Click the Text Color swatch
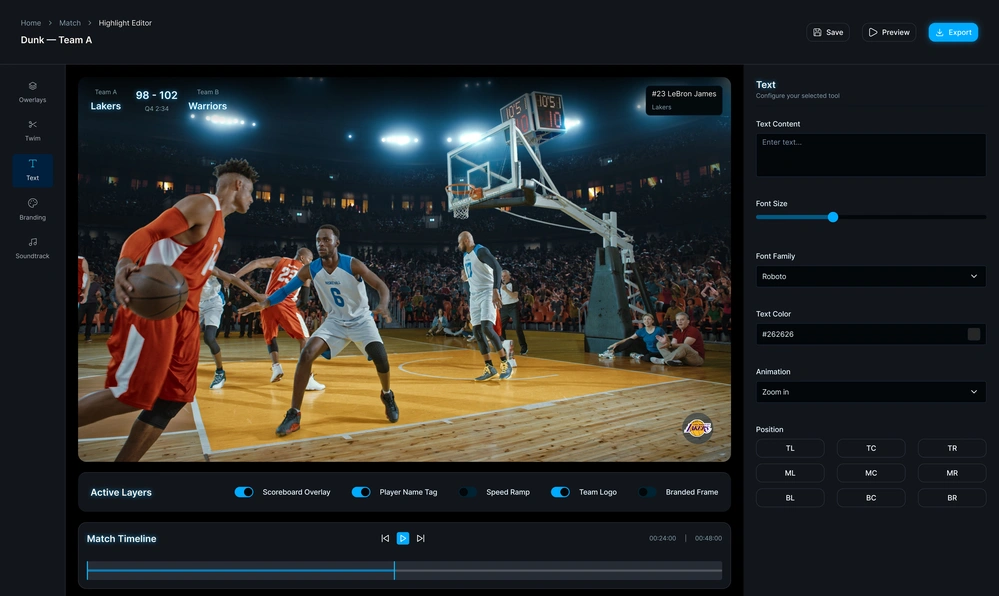The image size is (999, 596). [973, 334]
